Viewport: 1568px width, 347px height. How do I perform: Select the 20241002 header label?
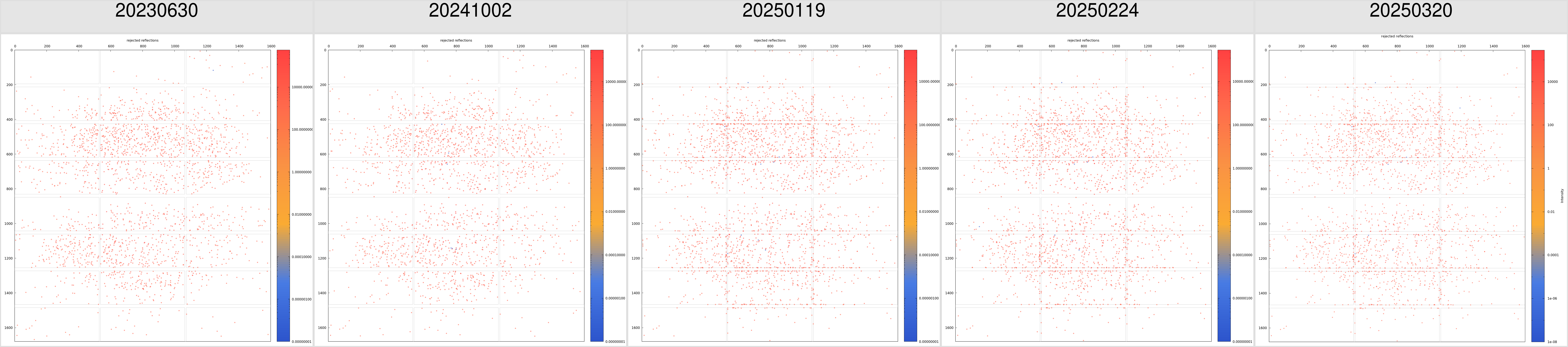coord(470,10)
